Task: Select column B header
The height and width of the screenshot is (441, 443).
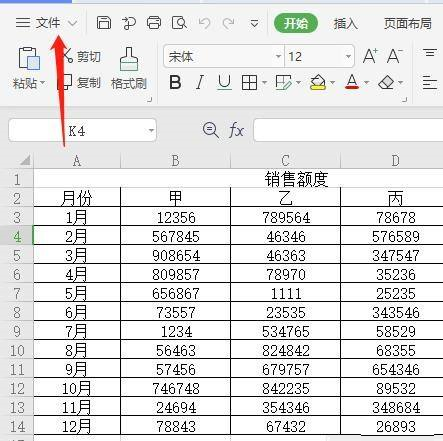Action: point(175,161)
